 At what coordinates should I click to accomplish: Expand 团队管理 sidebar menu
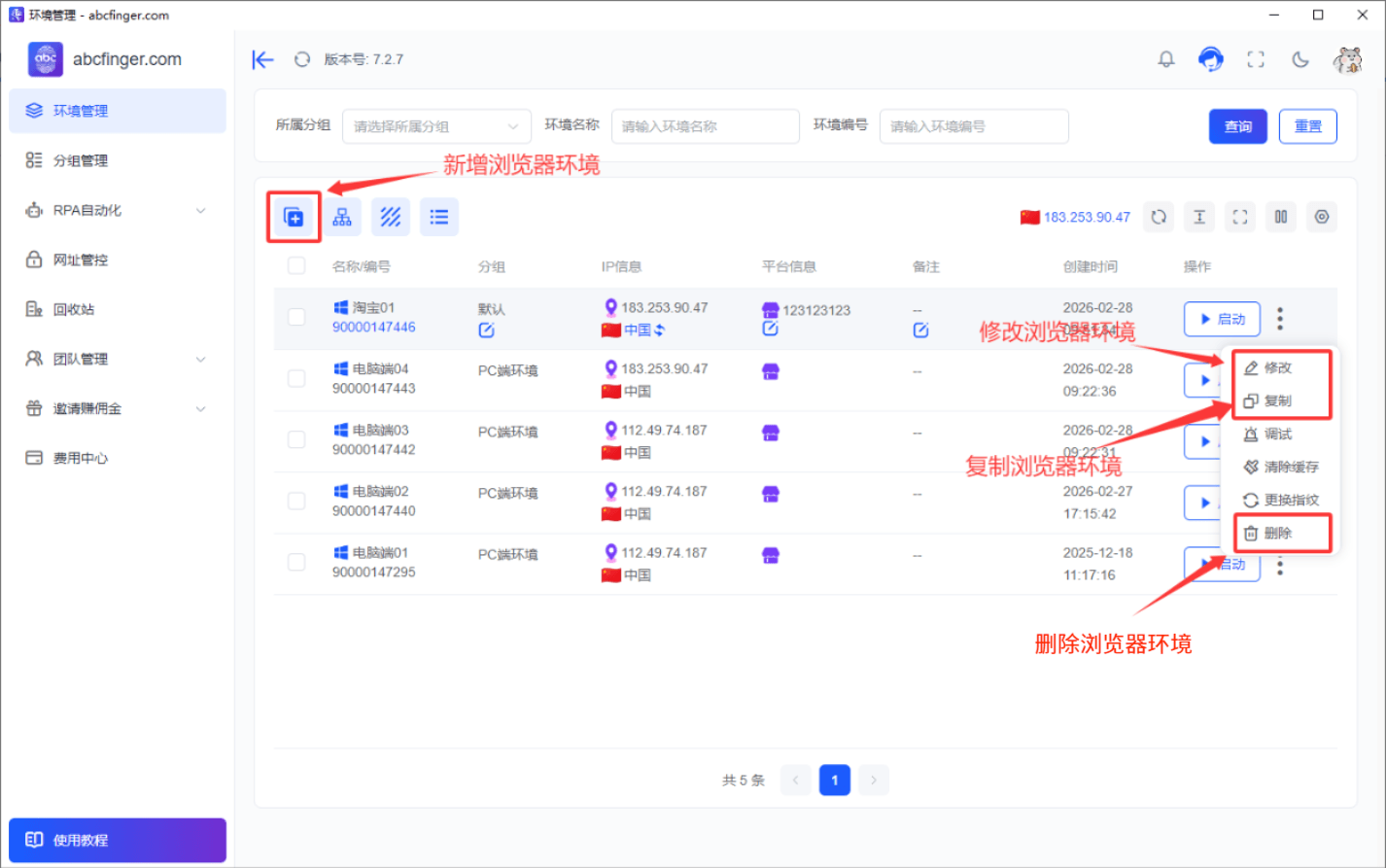click(x=118, y=359)
